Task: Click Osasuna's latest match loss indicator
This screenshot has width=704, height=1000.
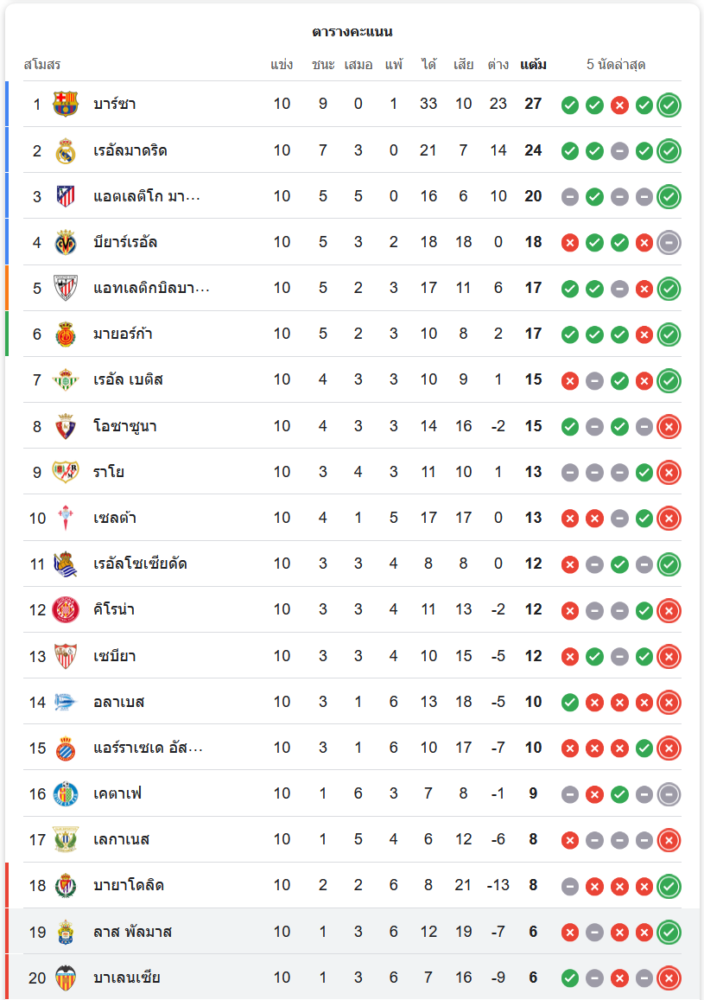Action: 669,426
